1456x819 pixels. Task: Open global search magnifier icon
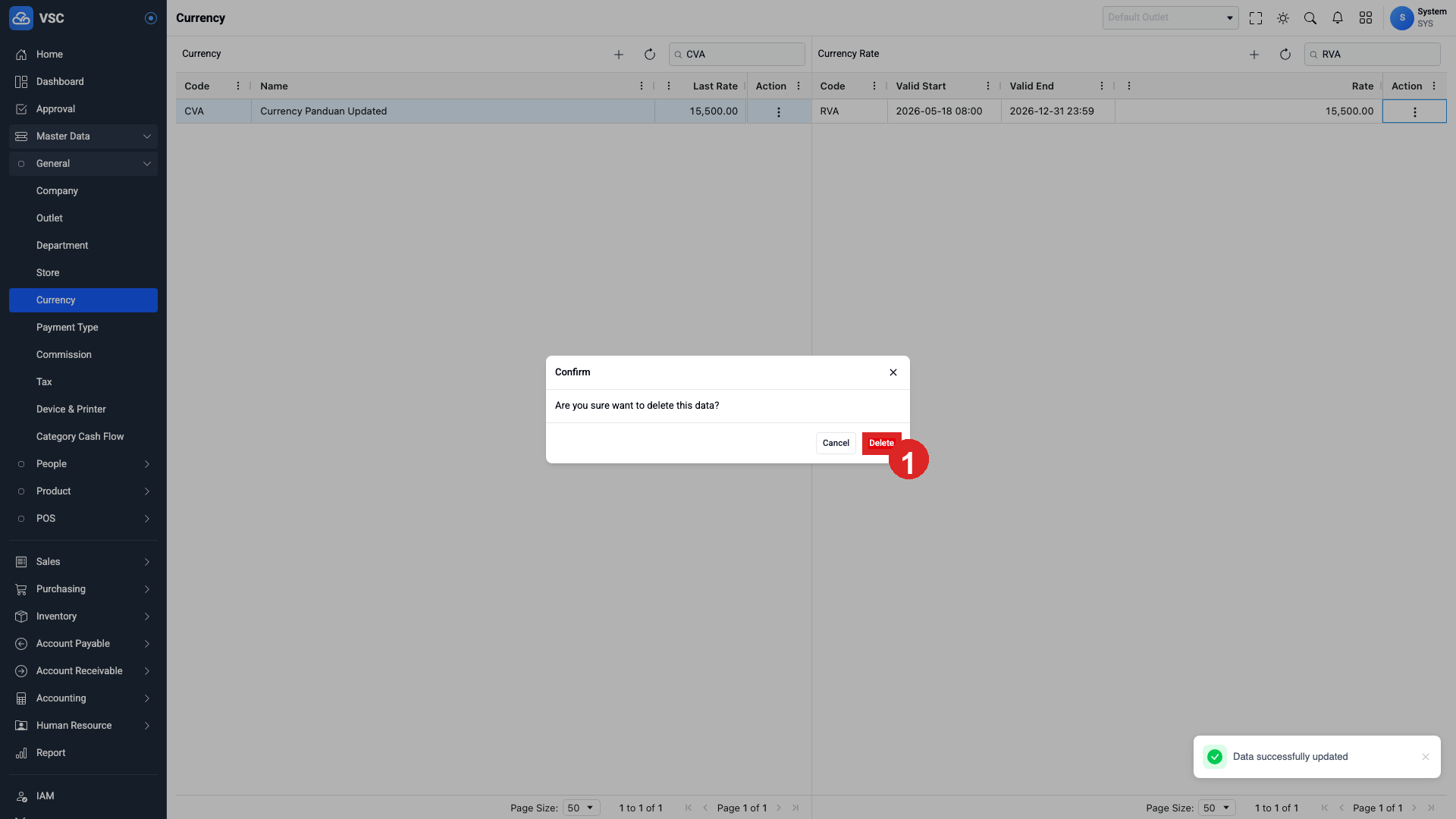coord(1310,18)
